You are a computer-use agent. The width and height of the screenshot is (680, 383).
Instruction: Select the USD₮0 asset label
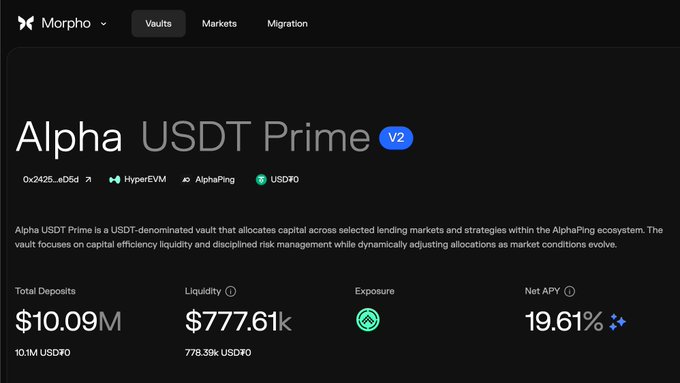[x=284, y=180]
